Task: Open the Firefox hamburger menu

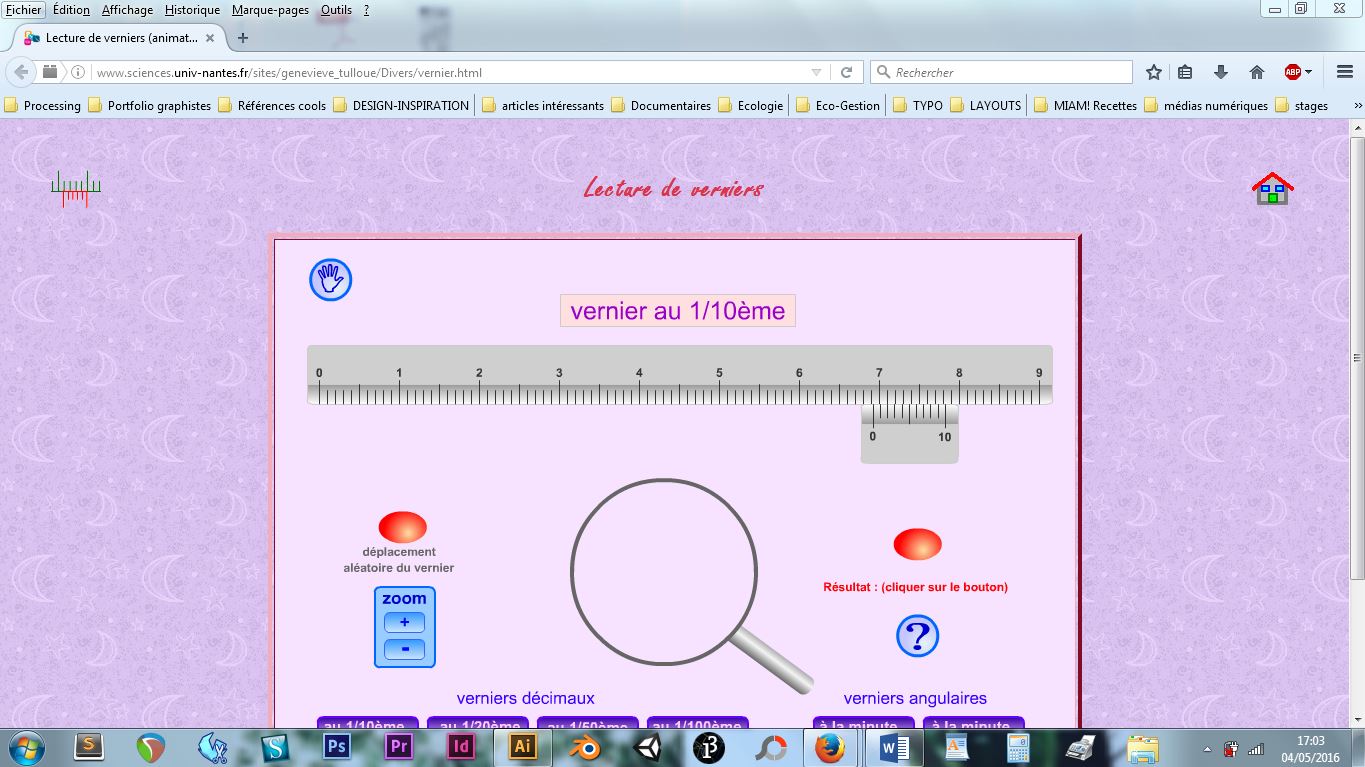Action: coord(1344,72)
